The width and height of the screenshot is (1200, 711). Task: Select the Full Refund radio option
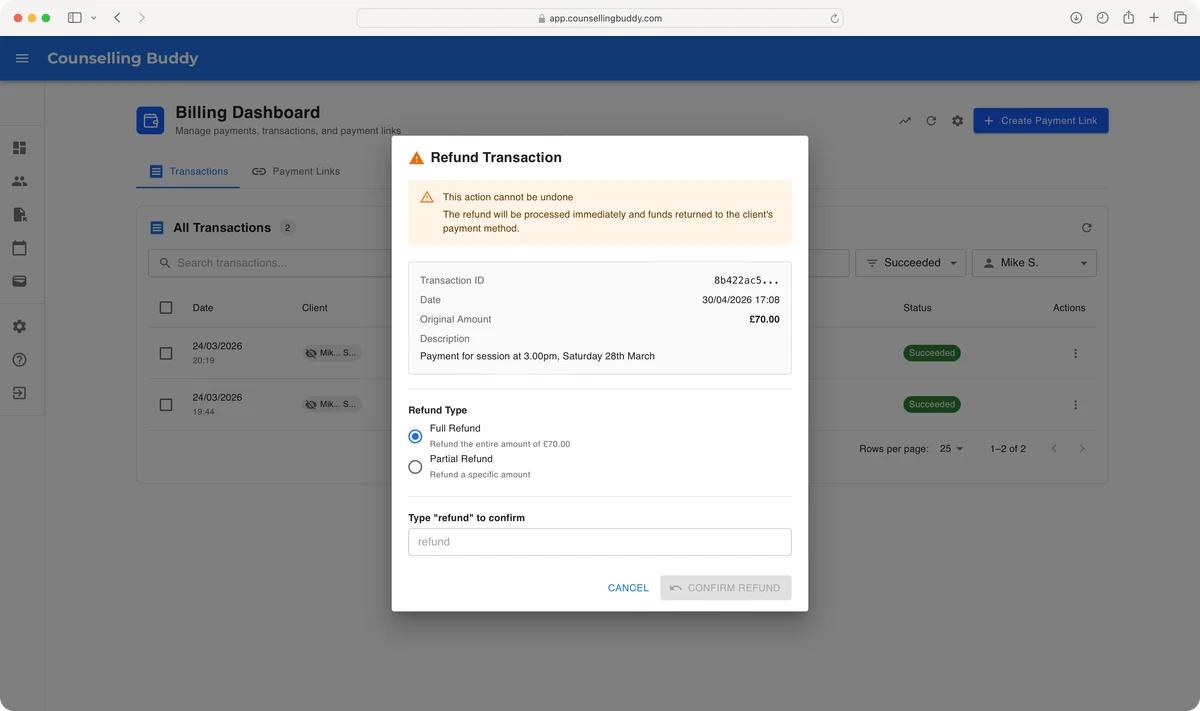click(415, 436)
